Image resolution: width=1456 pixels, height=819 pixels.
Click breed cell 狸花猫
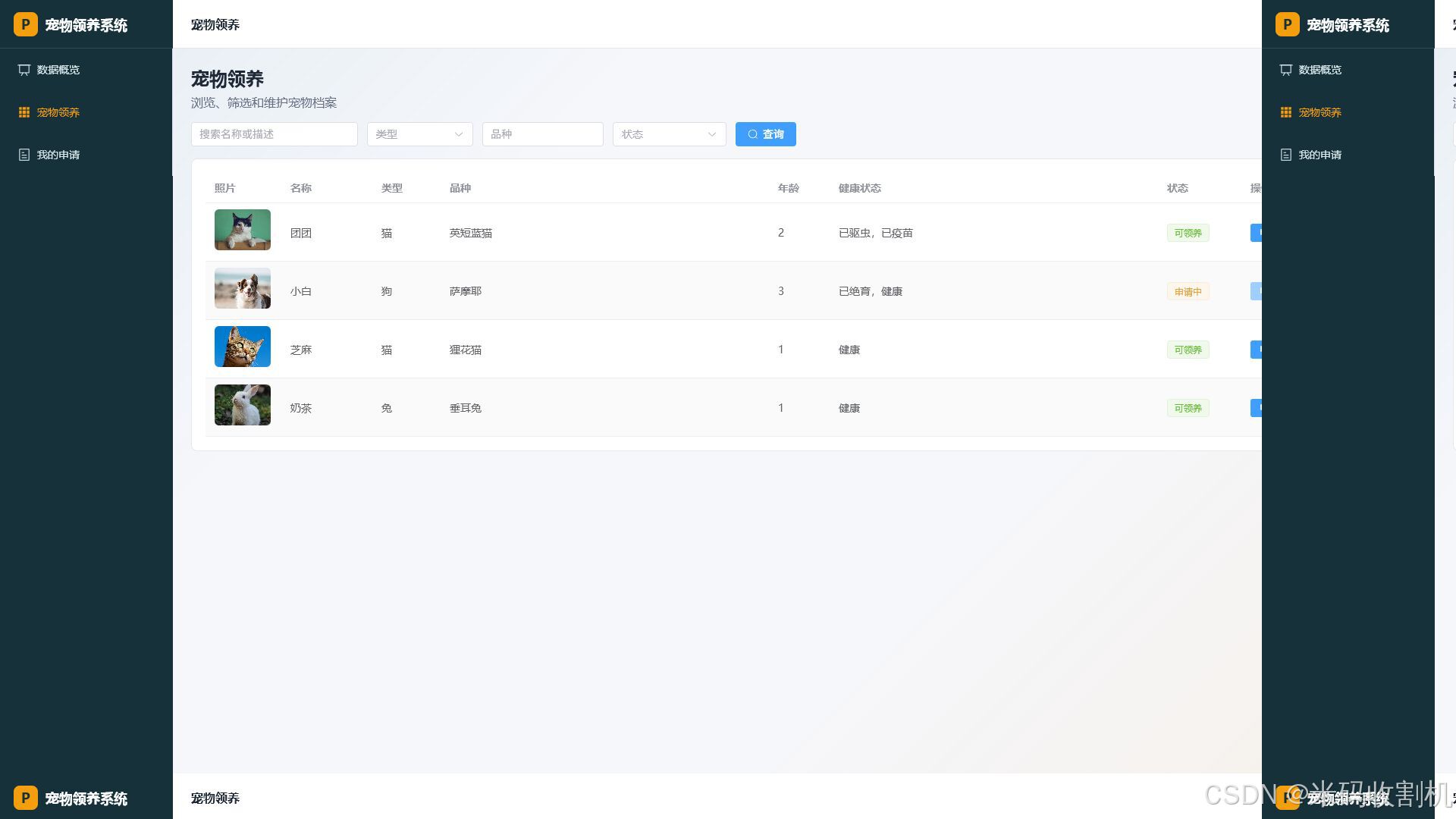click(x=466, y=350)
